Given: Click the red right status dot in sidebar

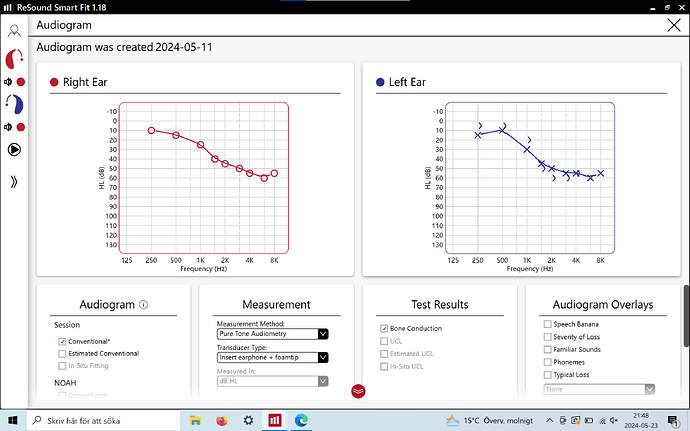Looking at the screenshot, I should pos(21,82).
